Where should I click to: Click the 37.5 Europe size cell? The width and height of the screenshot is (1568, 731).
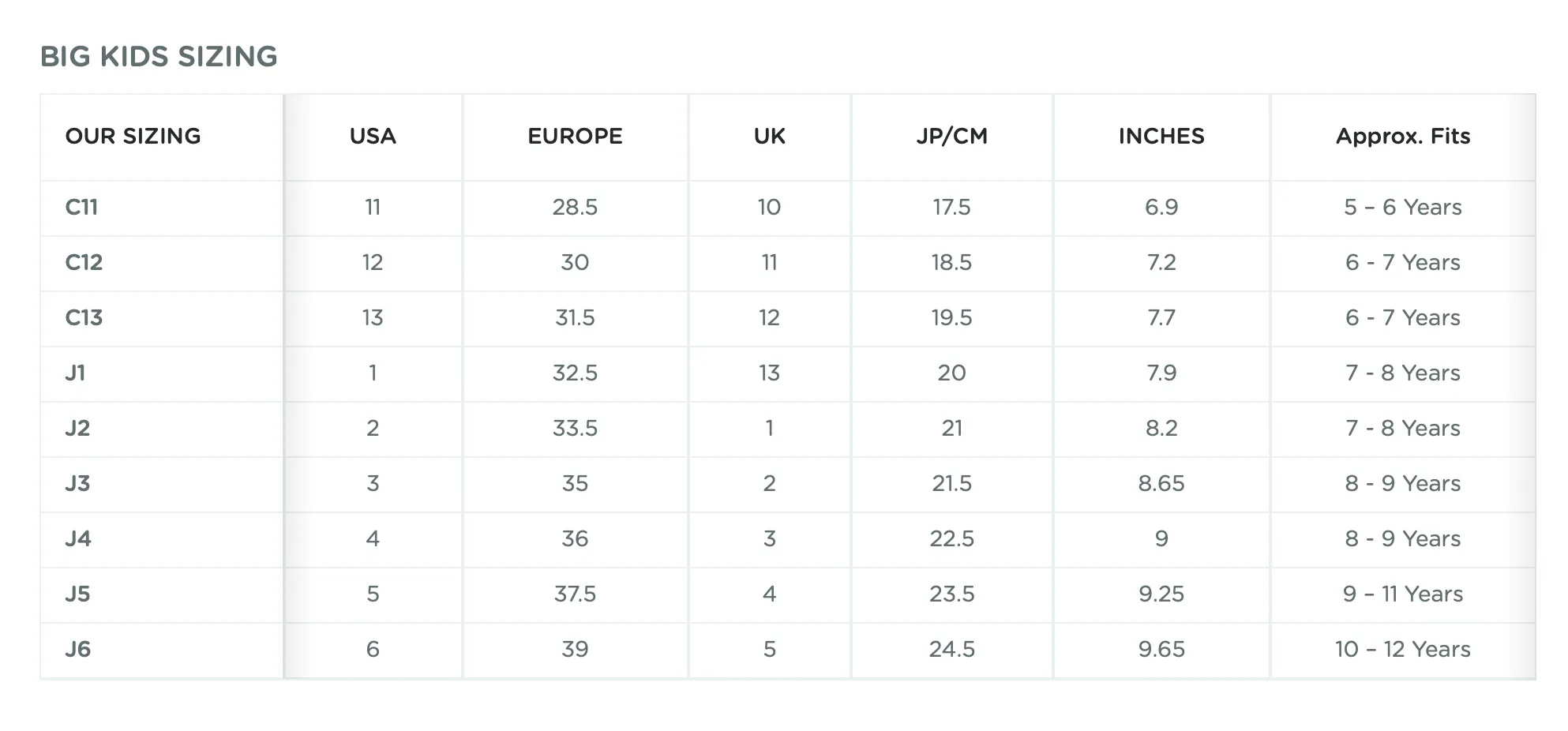coord(575,594)
